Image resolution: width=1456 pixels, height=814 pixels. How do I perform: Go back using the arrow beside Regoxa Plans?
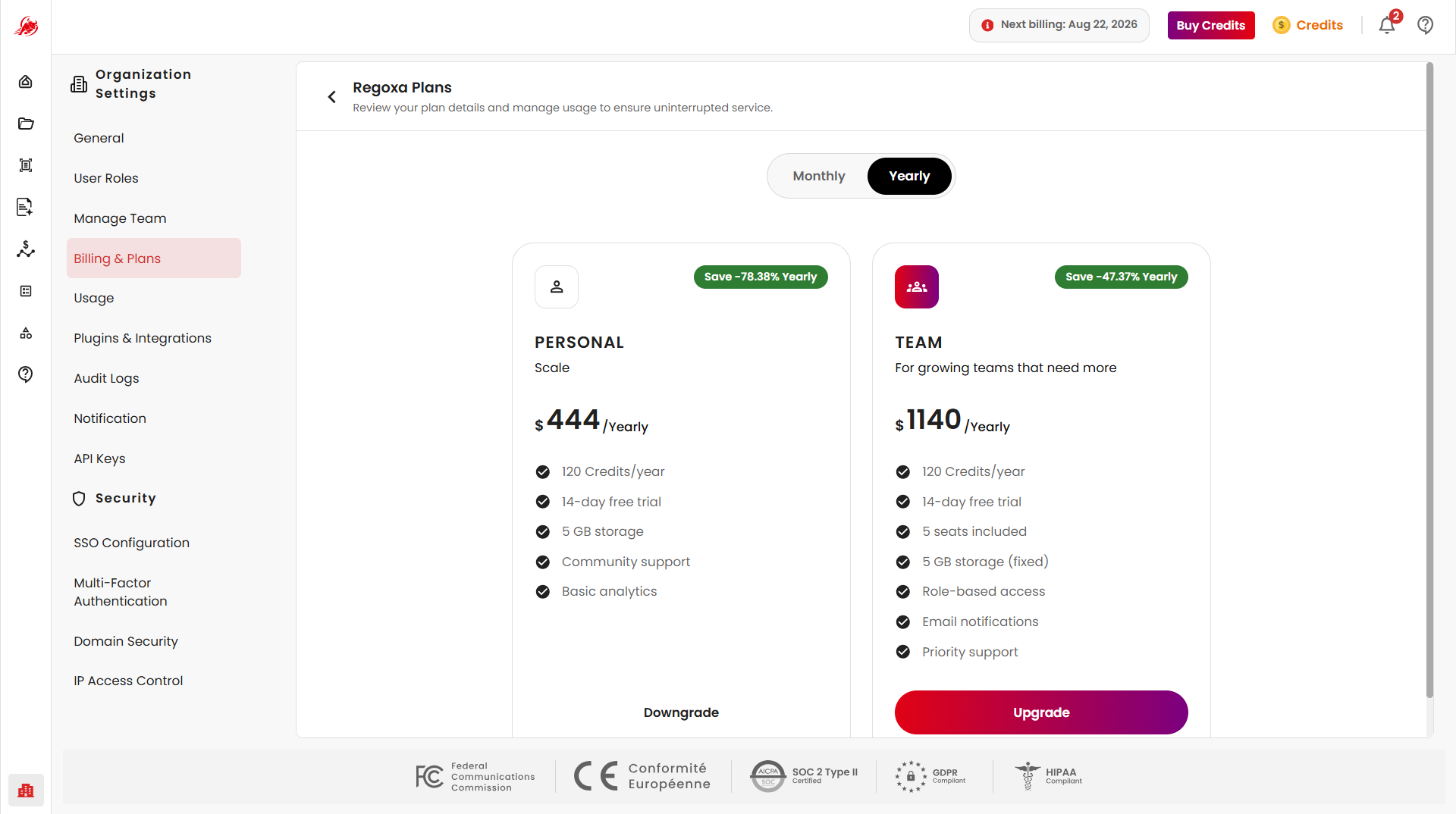coord(331,97)
